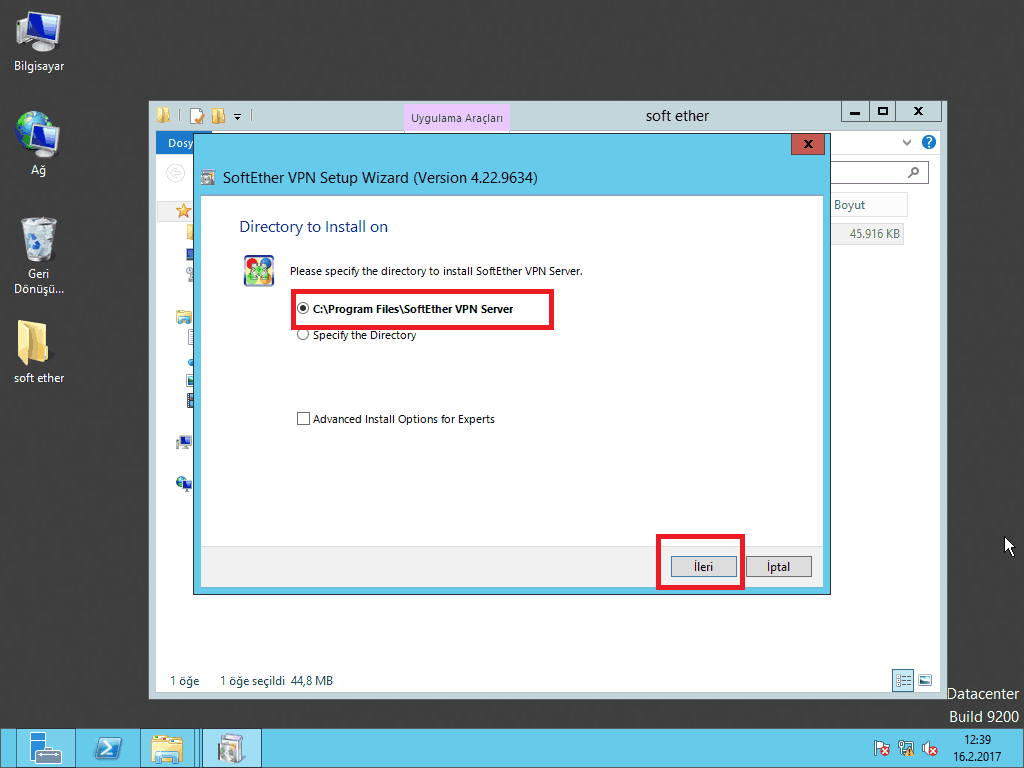The image size is (1024, 768).
Task: Open the Ağ network desktop icon
Action: 39,144
